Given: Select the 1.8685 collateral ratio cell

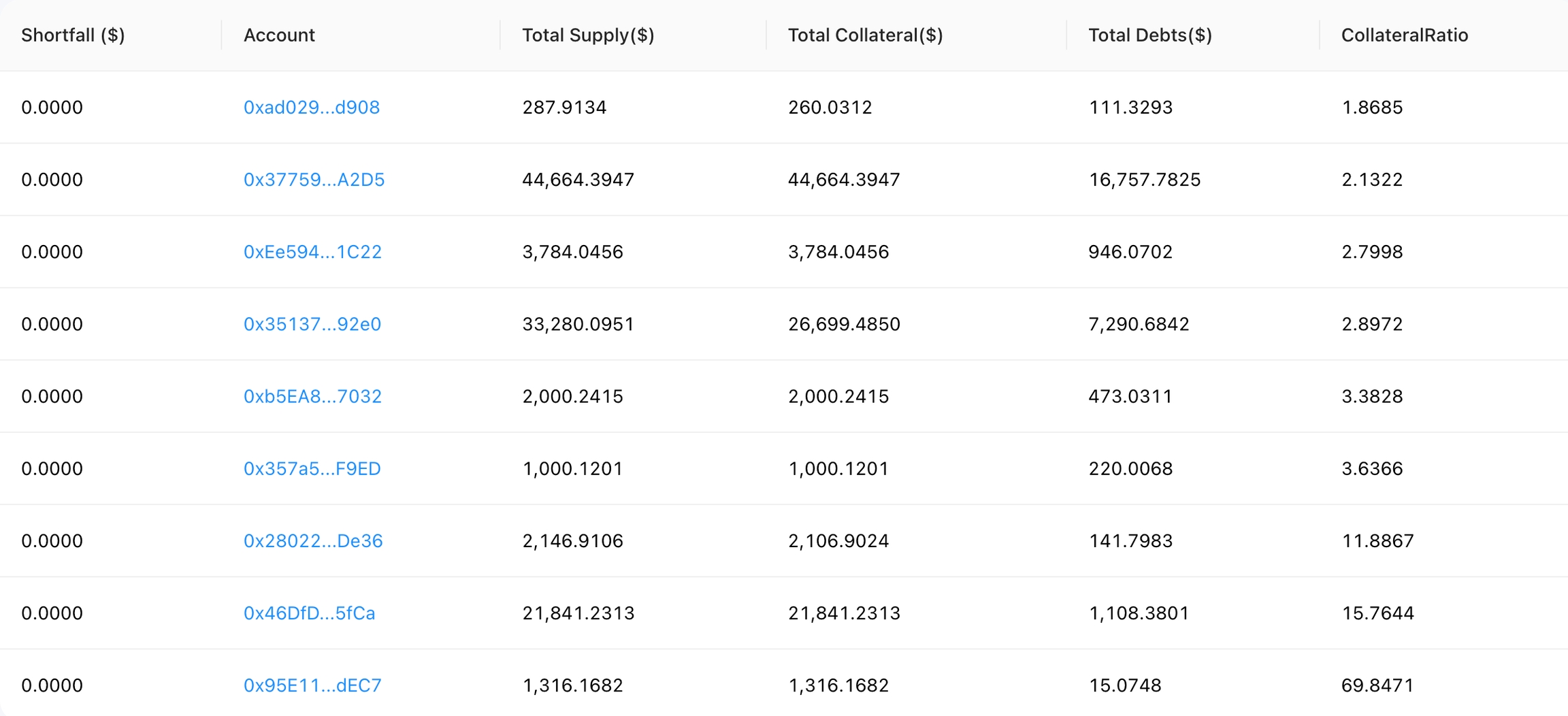Looking at the screenshot, I should pos(1371,108).
